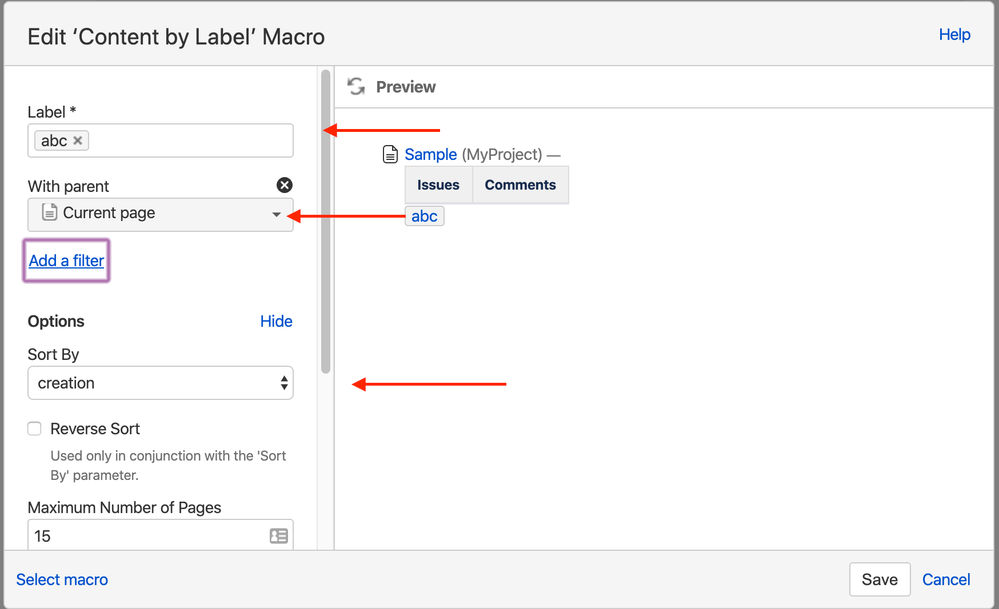Image resolution: width=999 pixels, height=609 pixels.
Task: Click the Add a filter link
Action: (x=67, y=261)
